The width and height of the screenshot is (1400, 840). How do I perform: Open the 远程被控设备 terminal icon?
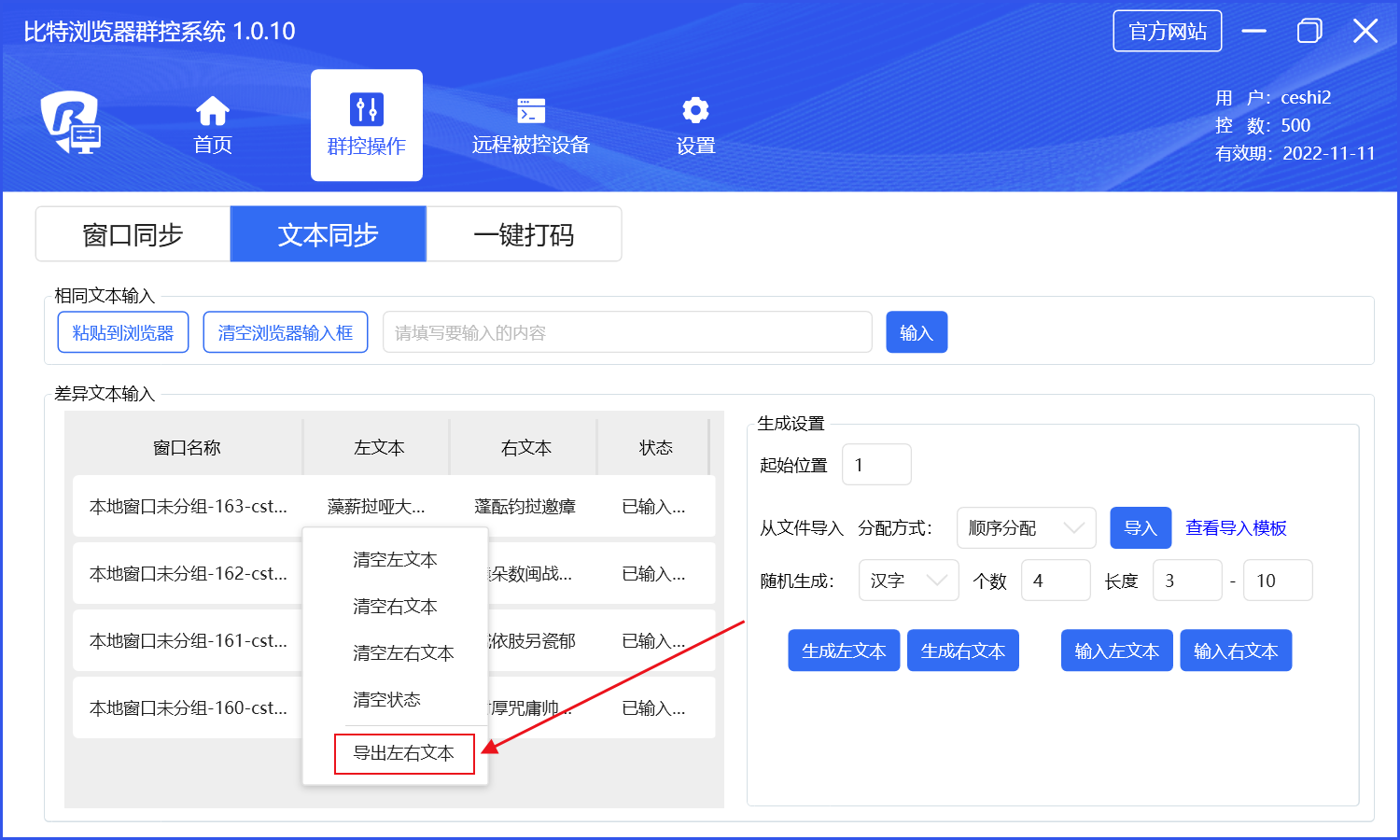[531, 111]
